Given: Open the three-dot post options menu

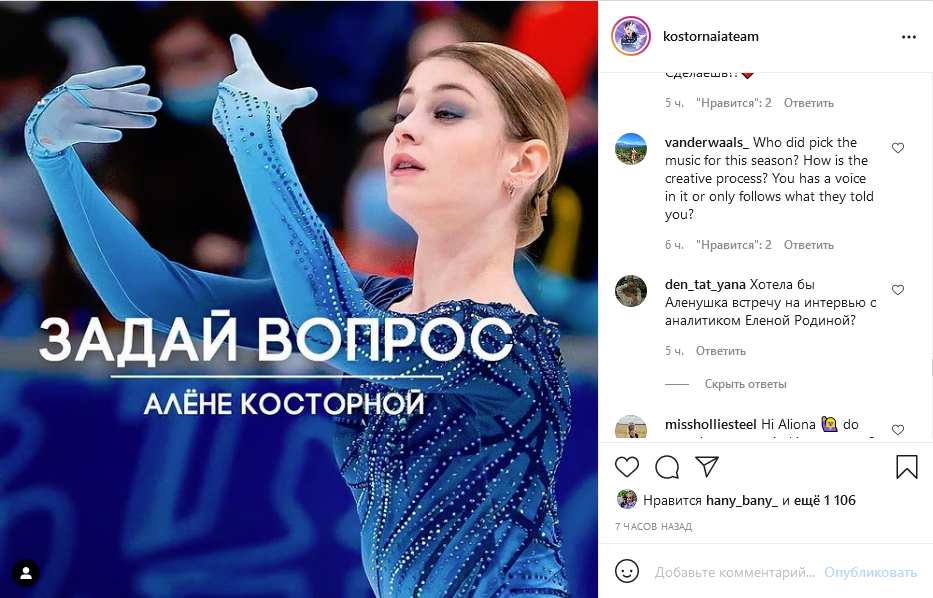Looking at the screenshot, I should tap(909, 37).
